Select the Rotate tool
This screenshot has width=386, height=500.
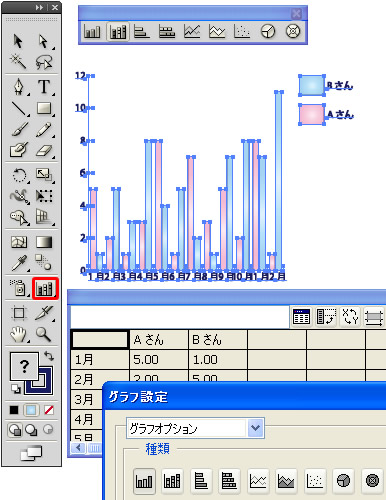(19, 175)
